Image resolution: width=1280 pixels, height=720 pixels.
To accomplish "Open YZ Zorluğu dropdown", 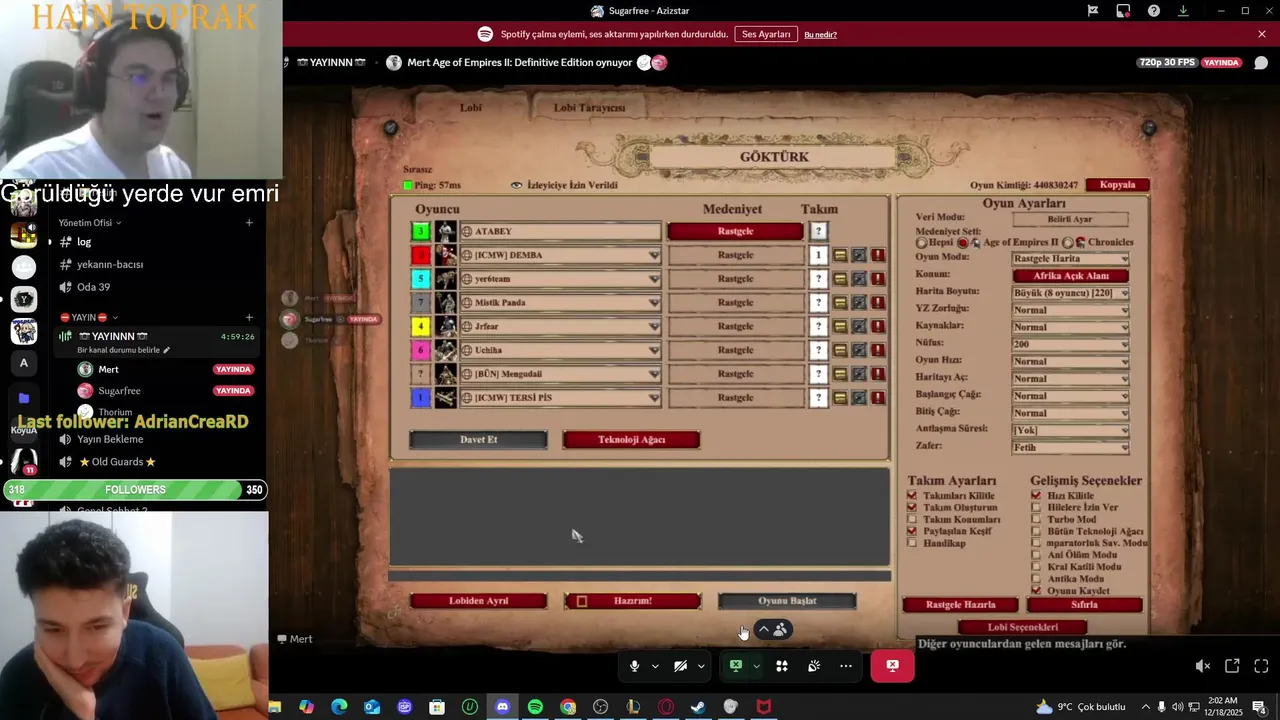I will pos(1070,310).
